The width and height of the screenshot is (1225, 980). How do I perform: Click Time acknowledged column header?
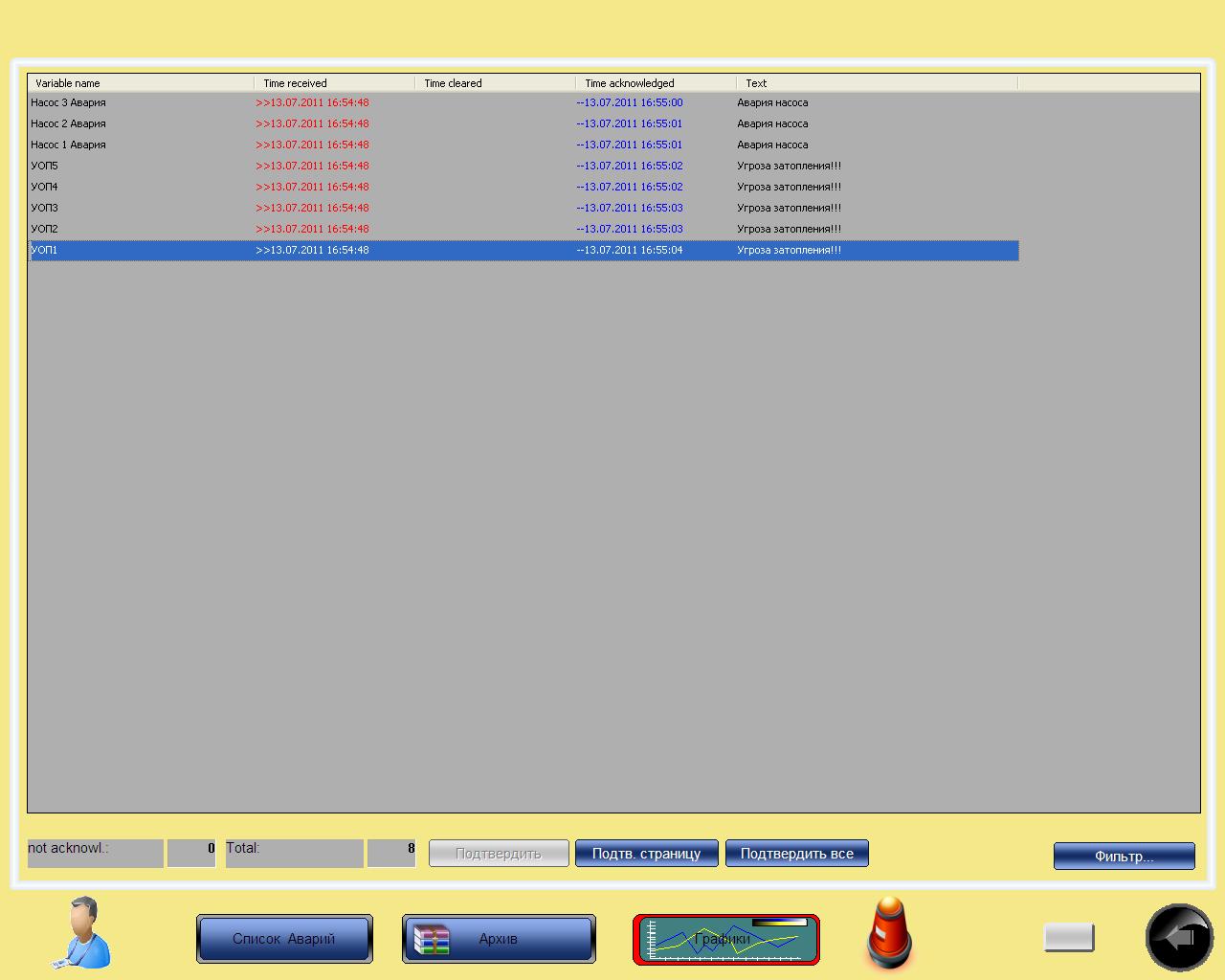(656, 83)
